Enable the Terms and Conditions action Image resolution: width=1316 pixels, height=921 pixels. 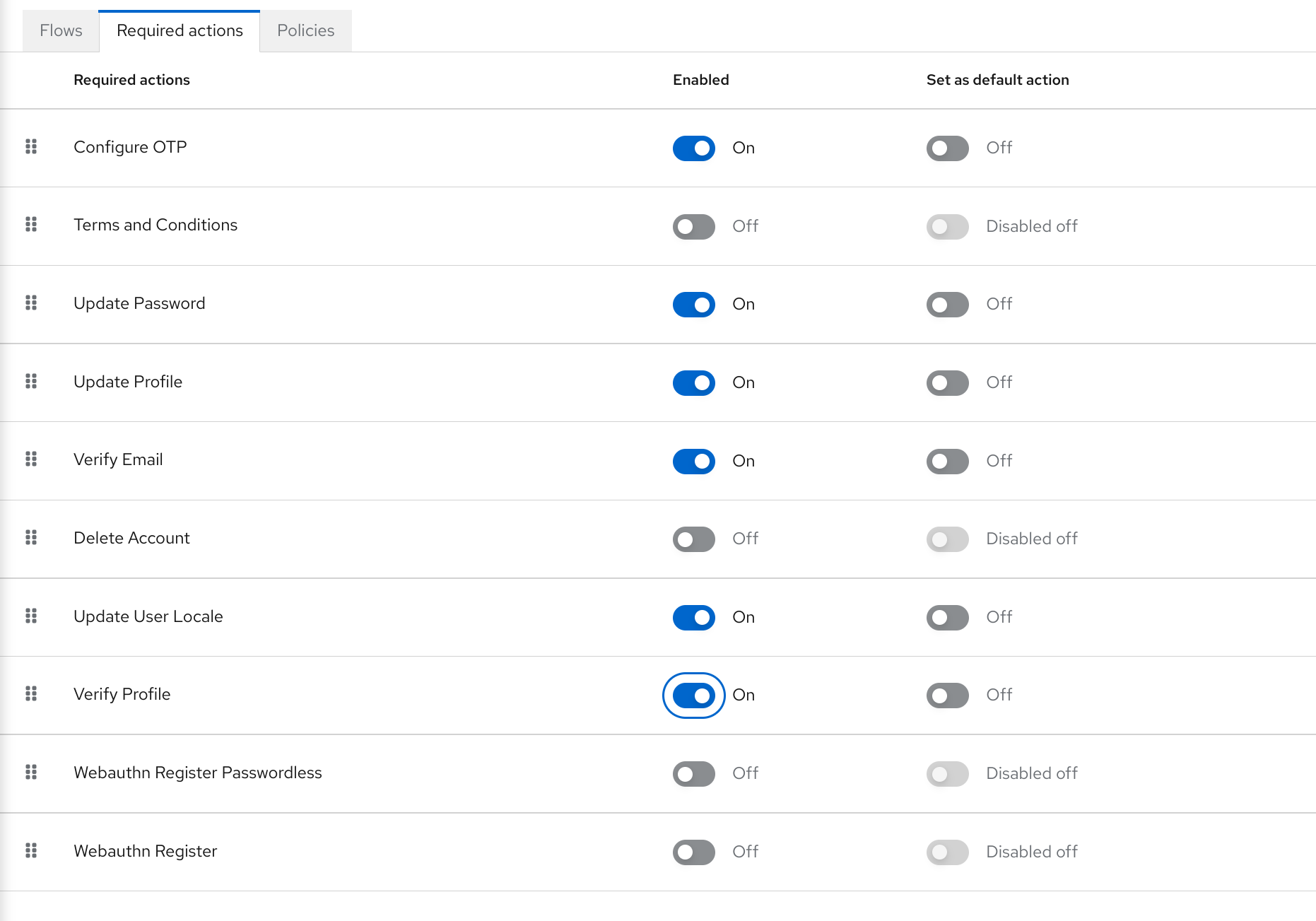(693, 226)
